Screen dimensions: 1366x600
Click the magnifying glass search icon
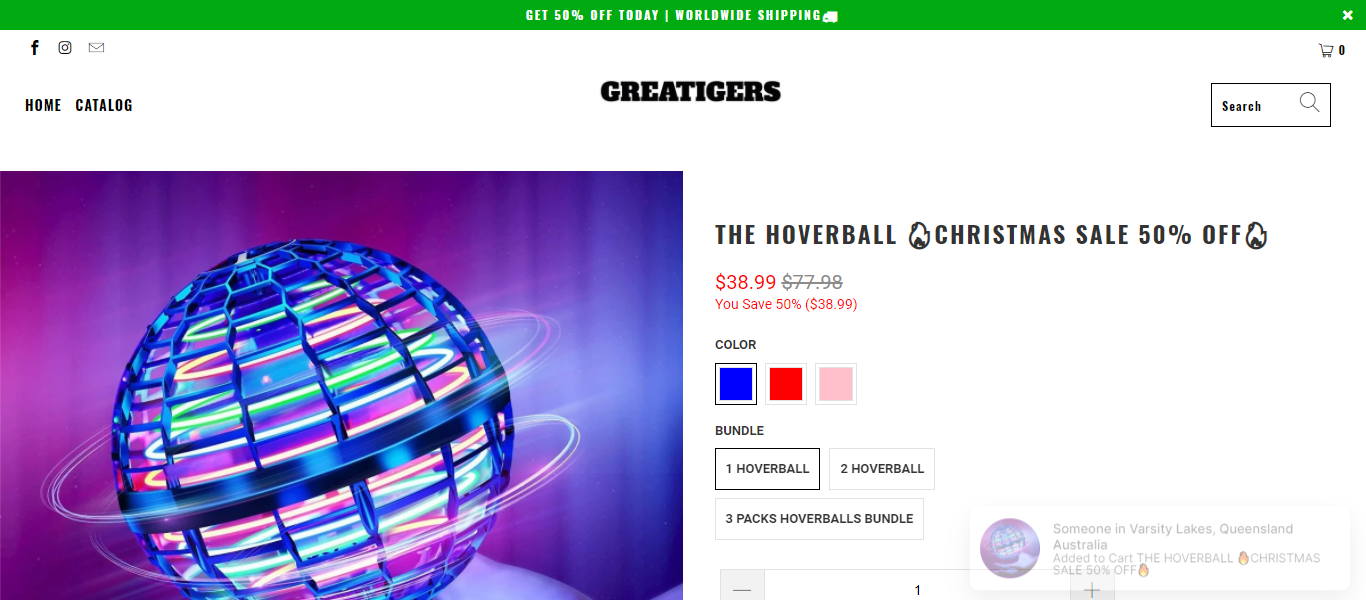click(x=1310, y=102)
